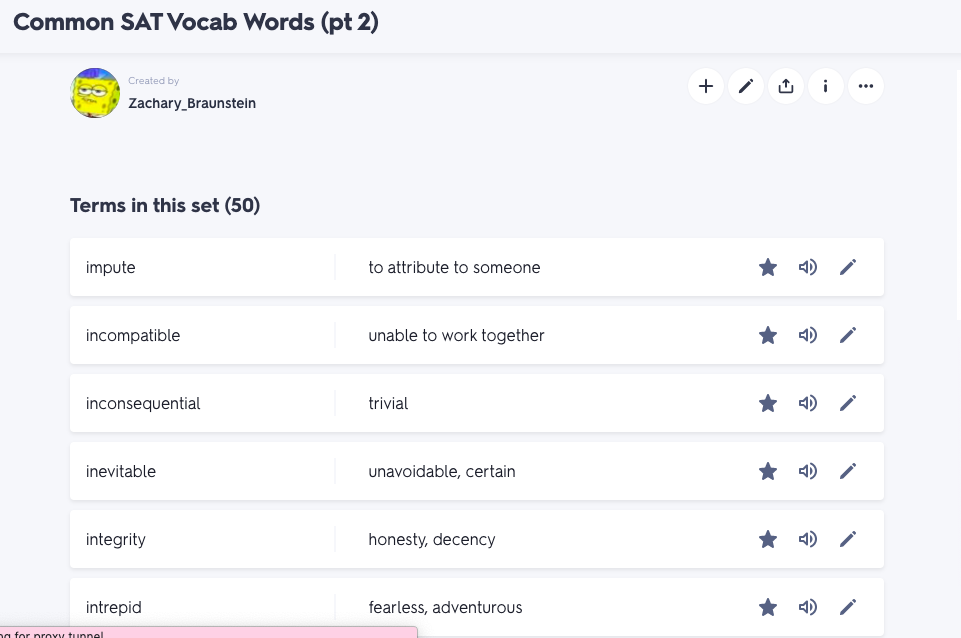
Task: Open the three-dots more menu
Action: (866, 86)
